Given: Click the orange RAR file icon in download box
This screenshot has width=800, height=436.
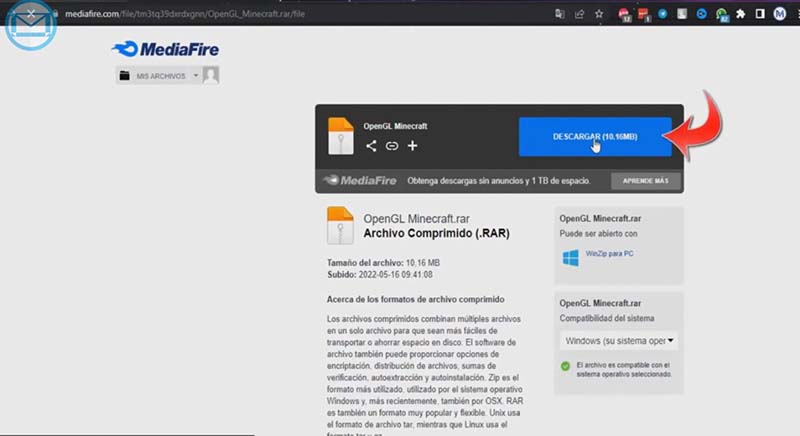Looking at the screenshot, I should 341,136.
